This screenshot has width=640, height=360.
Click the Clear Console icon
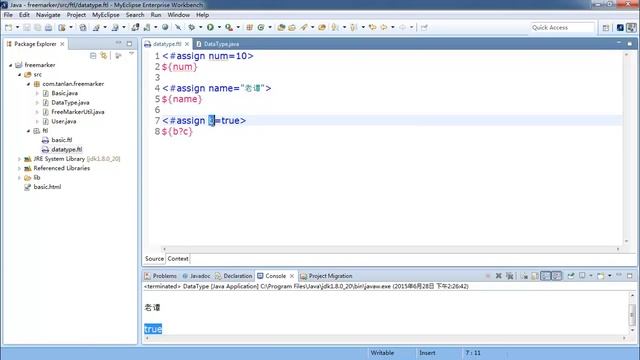524,276
